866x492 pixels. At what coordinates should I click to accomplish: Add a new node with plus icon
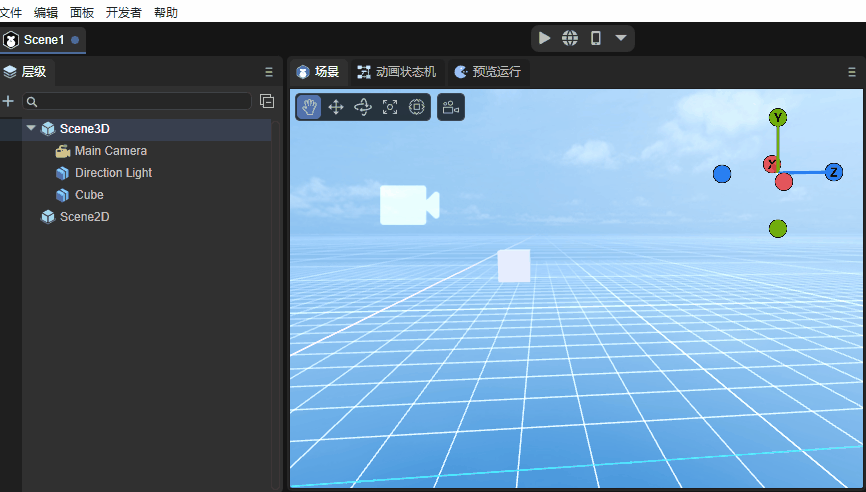9,101
